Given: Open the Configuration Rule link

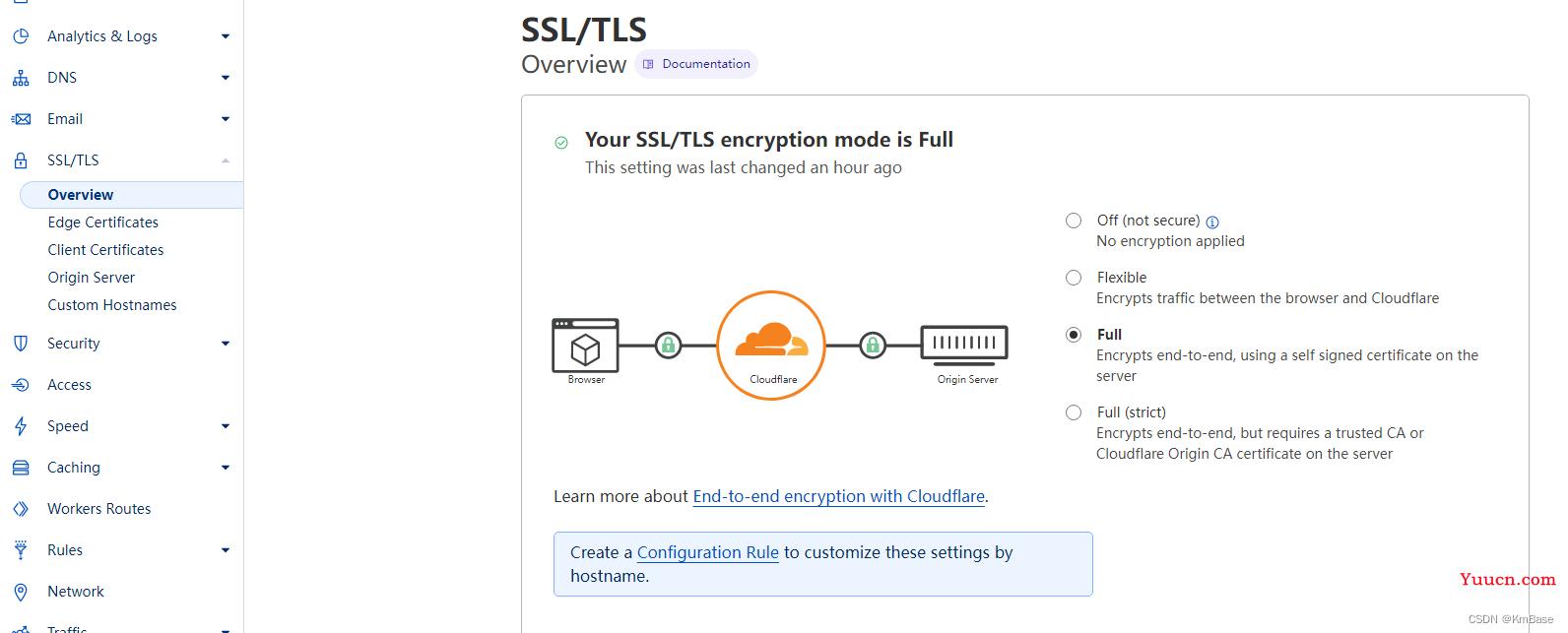Looking at the screenshot, I should pyautogui.click(x=708, y=552).
